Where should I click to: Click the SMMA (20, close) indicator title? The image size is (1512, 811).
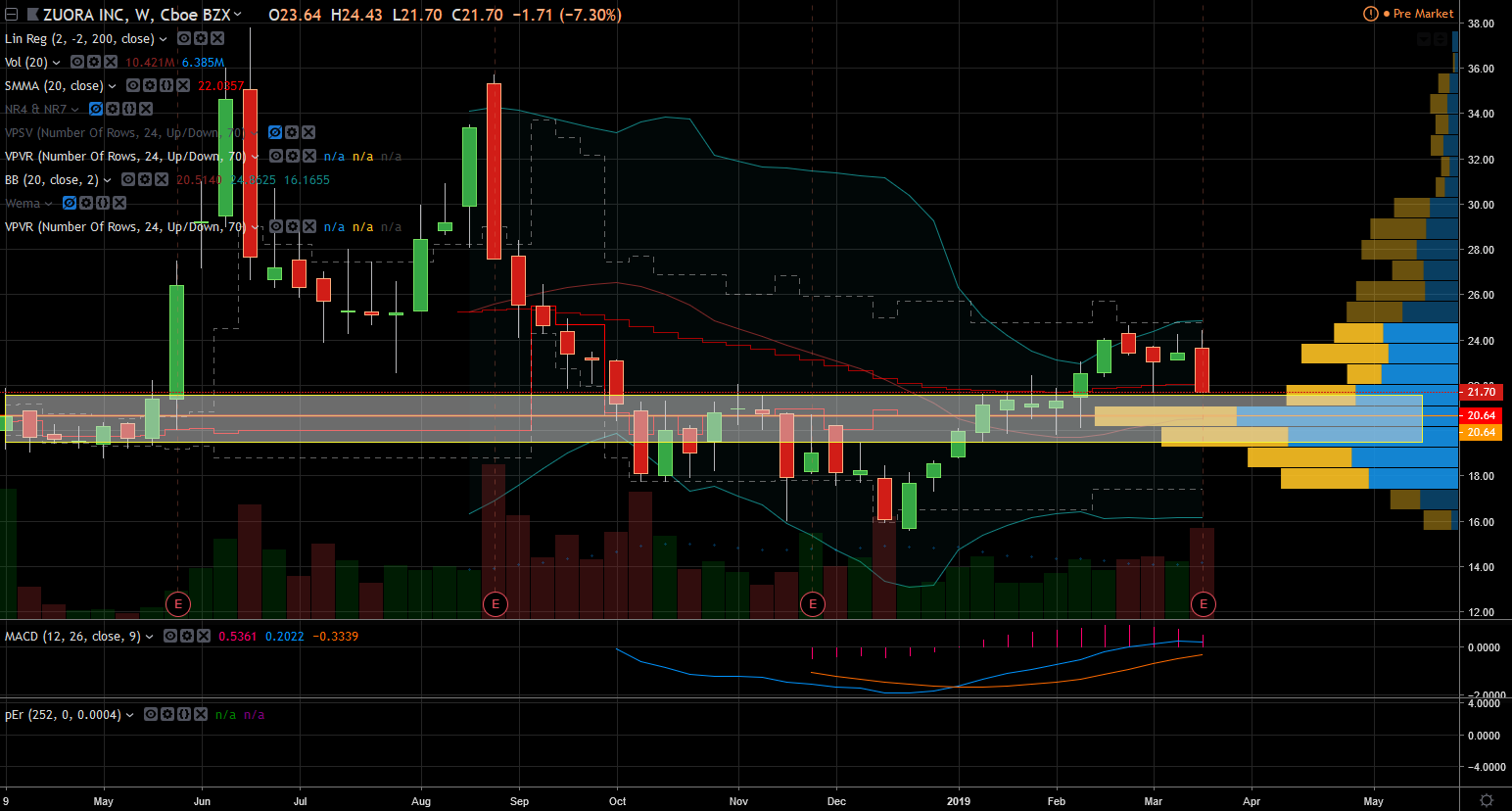click(53, 86)
